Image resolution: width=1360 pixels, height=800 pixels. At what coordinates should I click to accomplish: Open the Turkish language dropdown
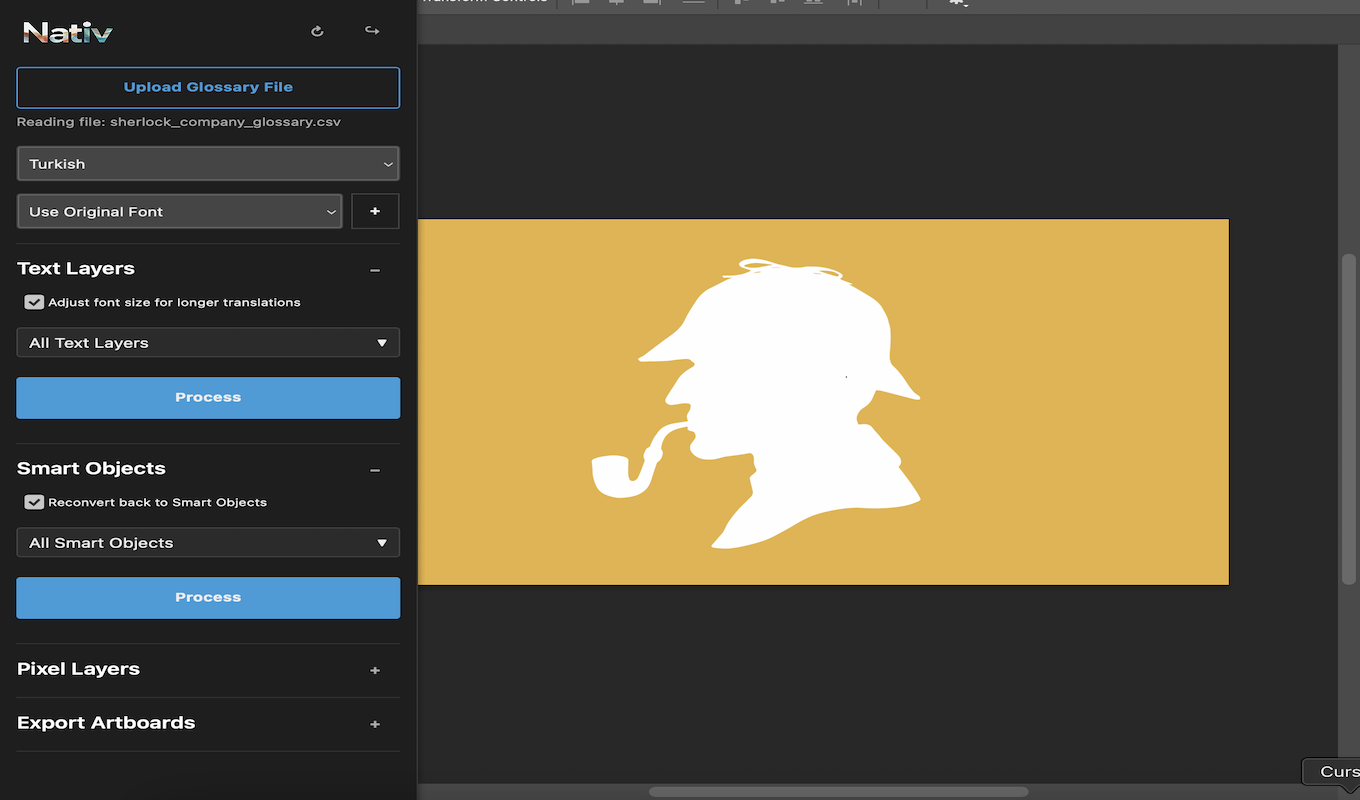click(208, 163)
